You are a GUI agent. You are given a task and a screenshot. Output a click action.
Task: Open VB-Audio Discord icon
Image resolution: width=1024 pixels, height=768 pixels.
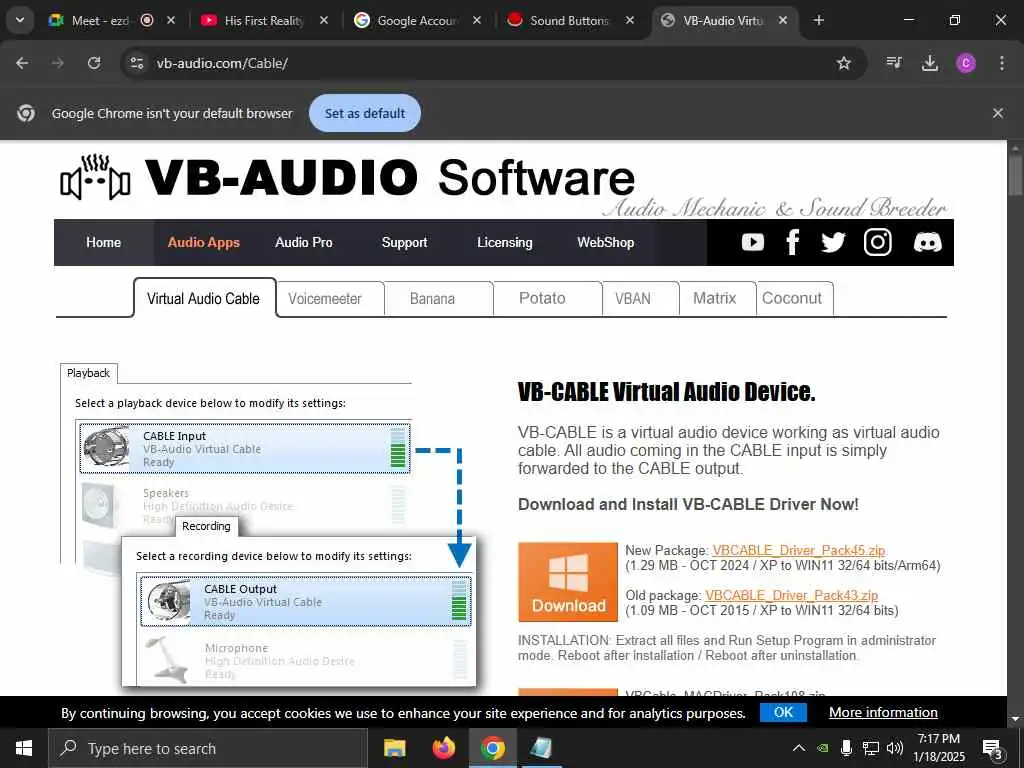(927, 242)
